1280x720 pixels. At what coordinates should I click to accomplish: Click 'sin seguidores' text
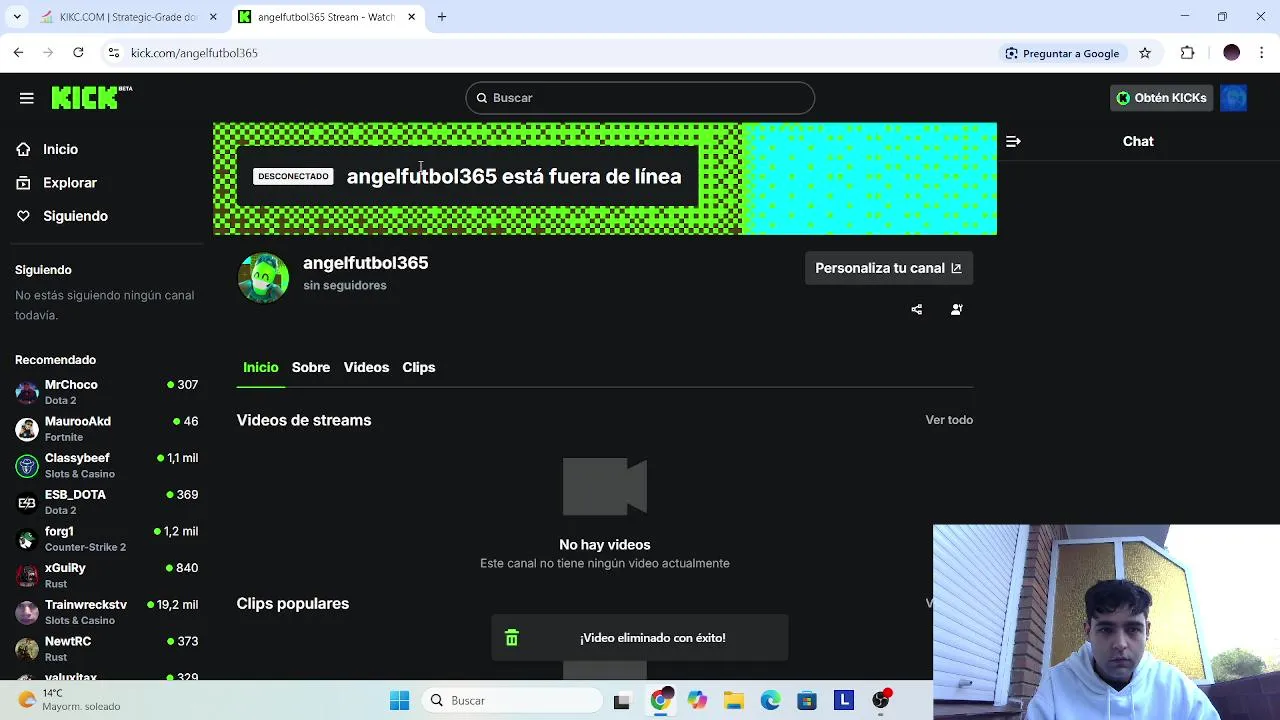point(345,285)
